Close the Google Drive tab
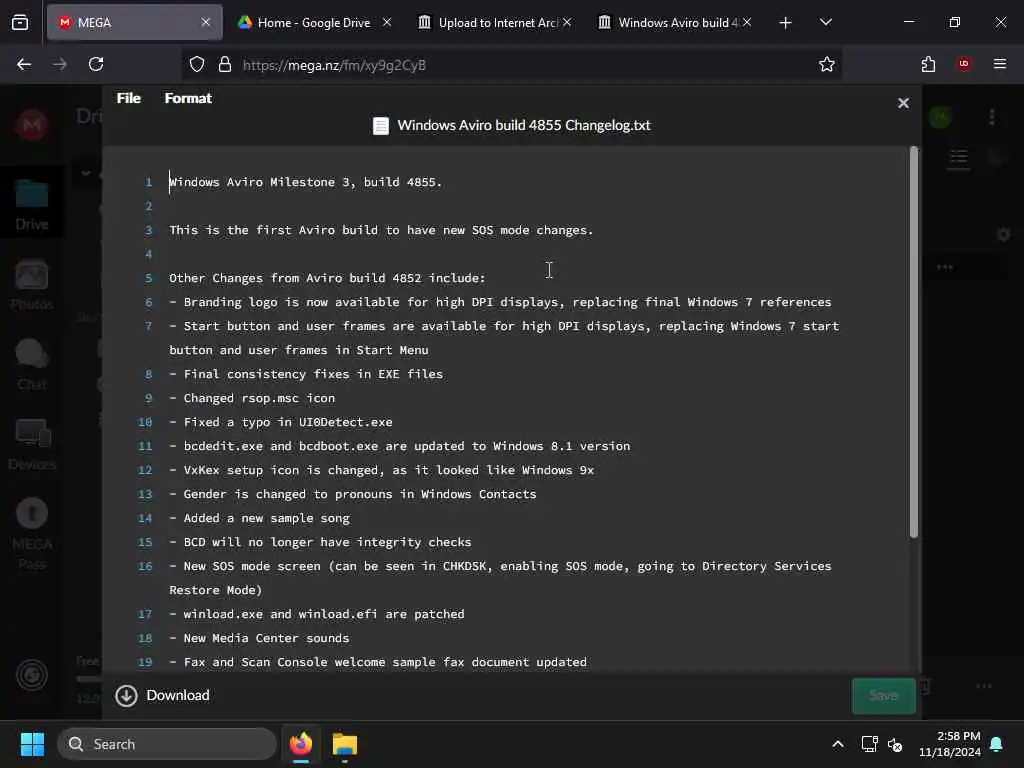This screenshot has width=1024, height=768. (387, 22)
